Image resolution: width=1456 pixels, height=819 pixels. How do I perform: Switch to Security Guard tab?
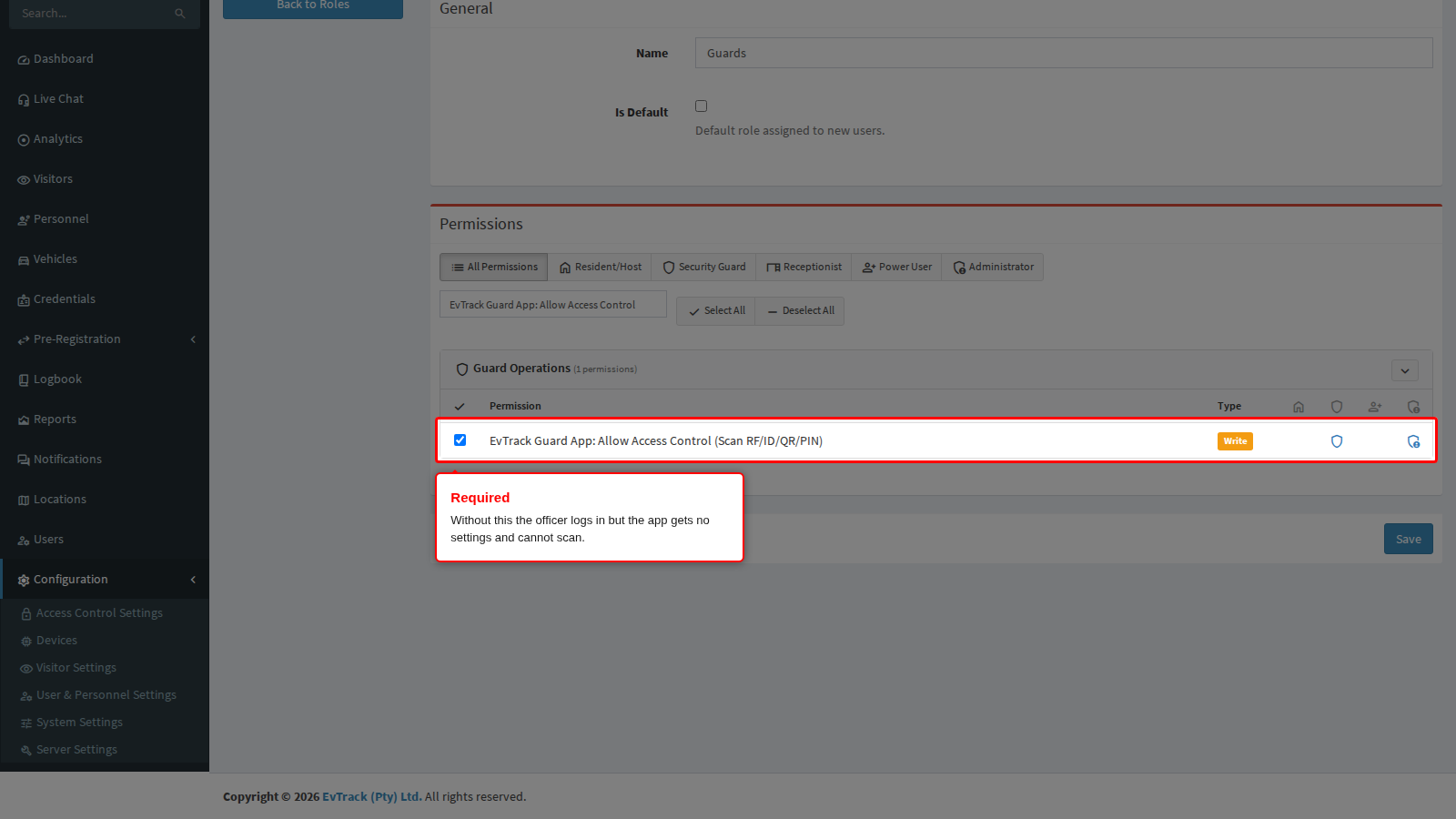[x=704, y=268]
